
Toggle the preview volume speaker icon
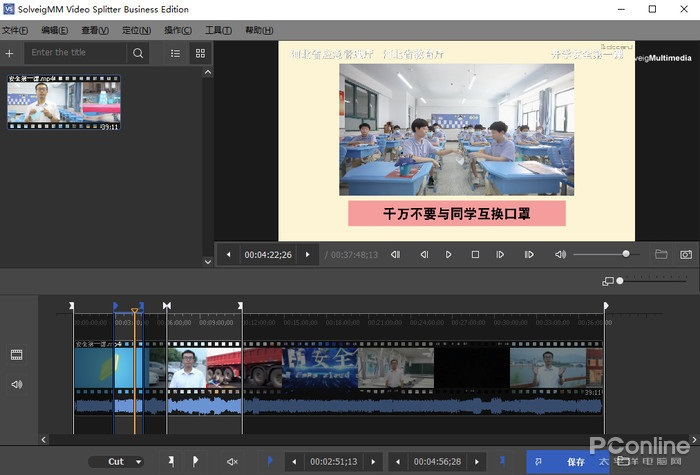coord(560,255)
